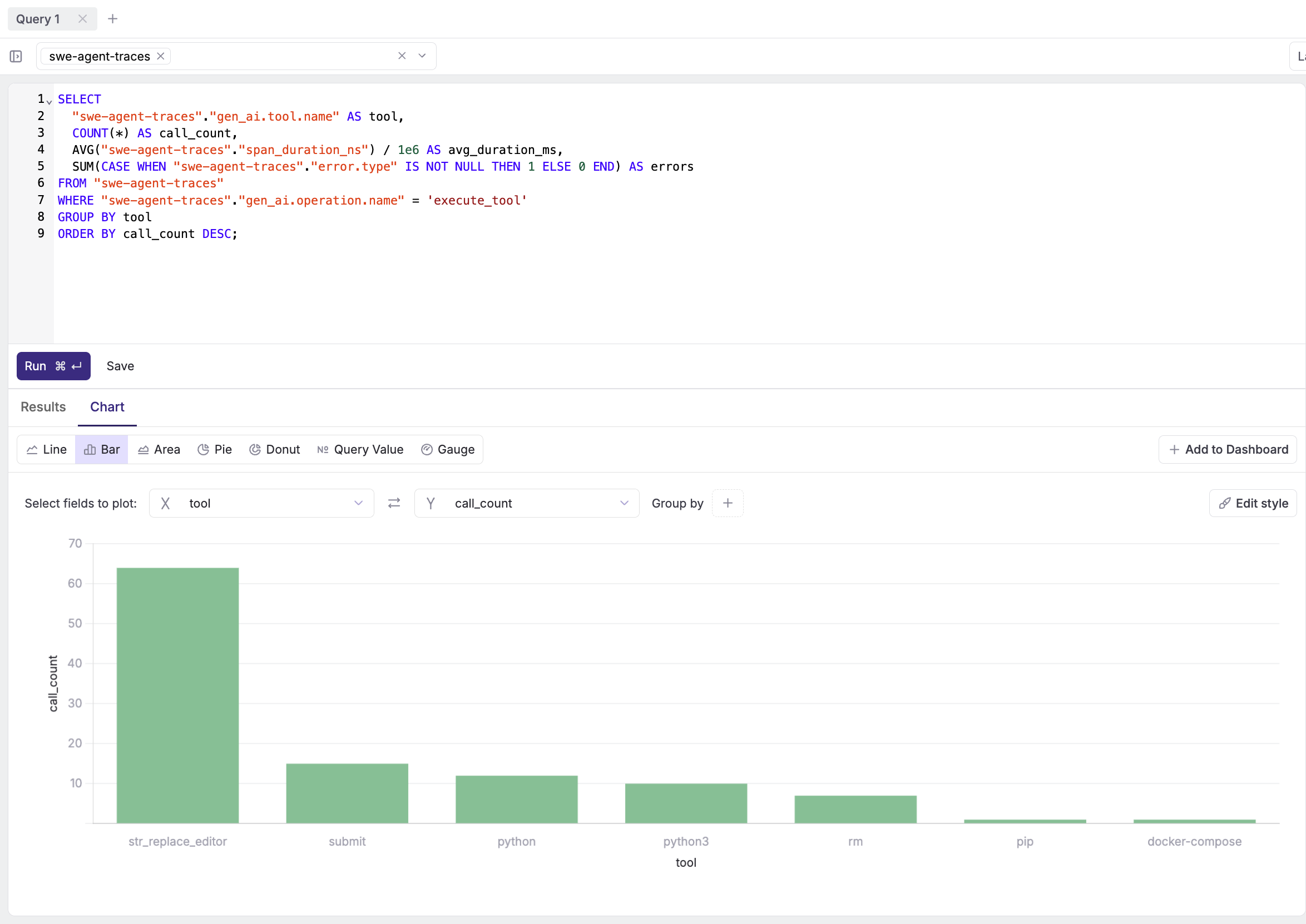This screenshot has width=1306, height=924.
Task: Choose the Gauge chart type
Action: pos(447,449)
